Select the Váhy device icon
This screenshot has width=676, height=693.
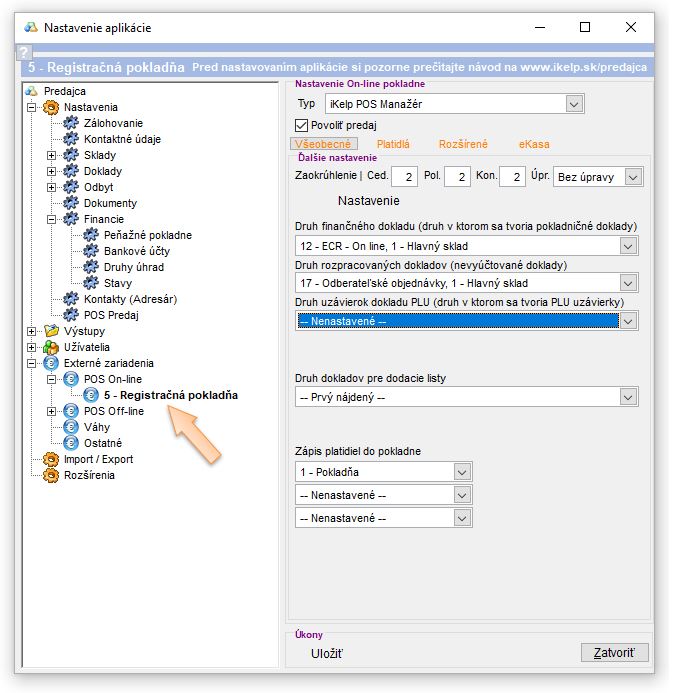tap(70, 427)
